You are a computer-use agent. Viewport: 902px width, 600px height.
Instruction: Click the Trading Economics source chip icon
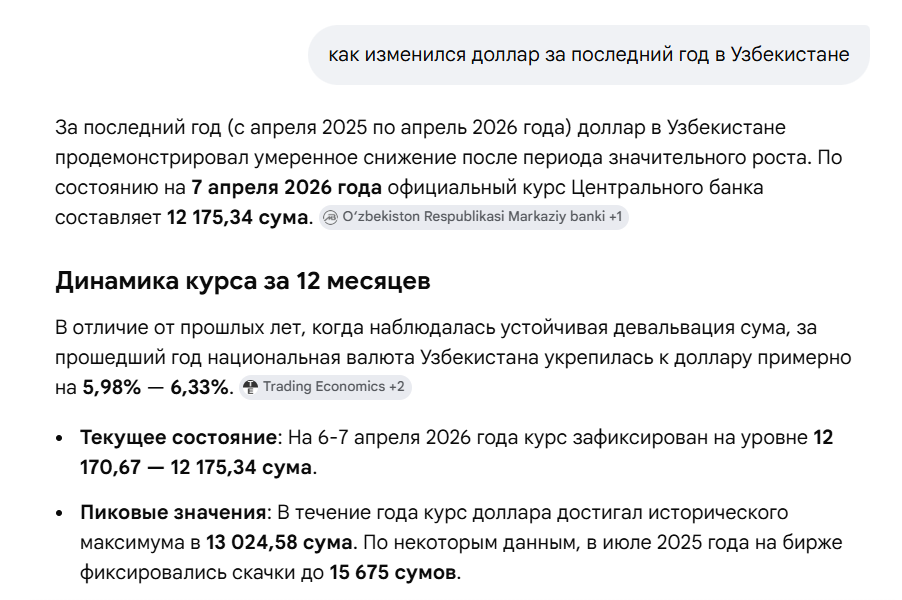(250, 387)
